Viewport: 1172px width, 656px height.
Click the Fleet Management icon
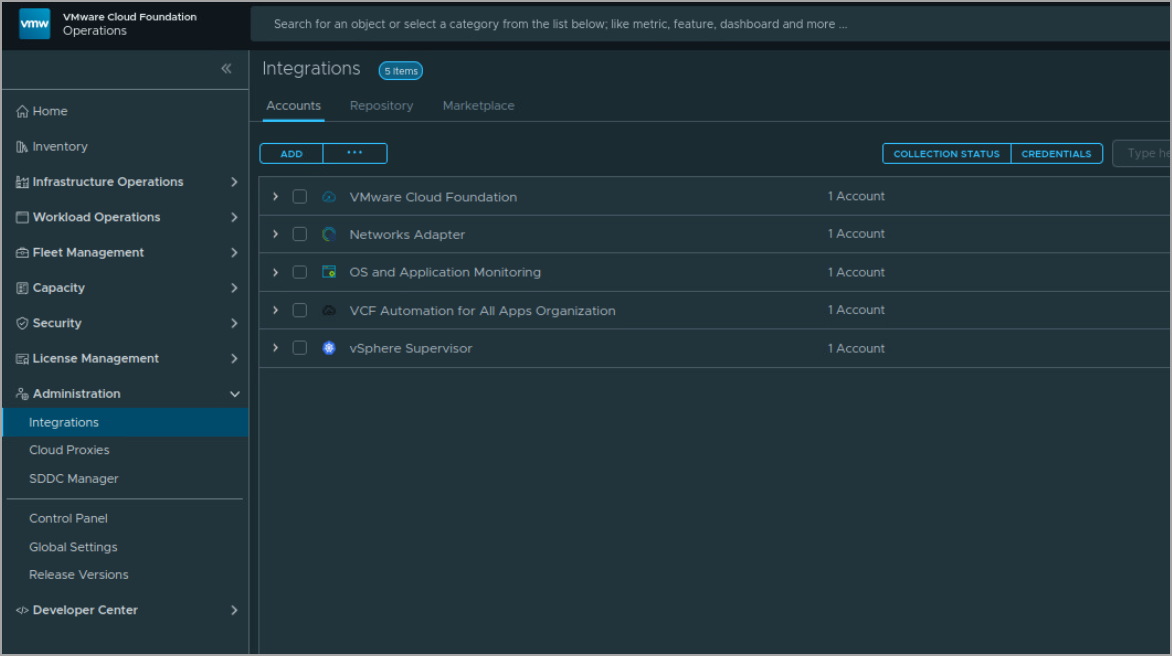[22, 253]
